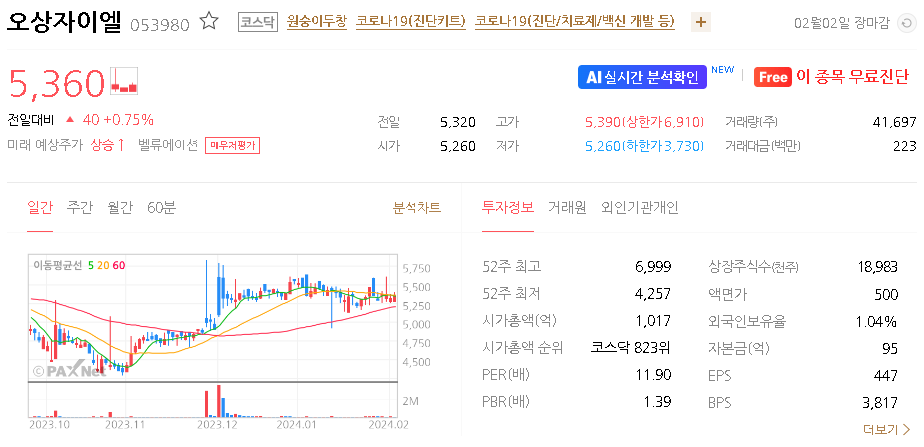Click the 오상자이엘 stock name
Screen dimensions: 924x447
tap(64, 22)
